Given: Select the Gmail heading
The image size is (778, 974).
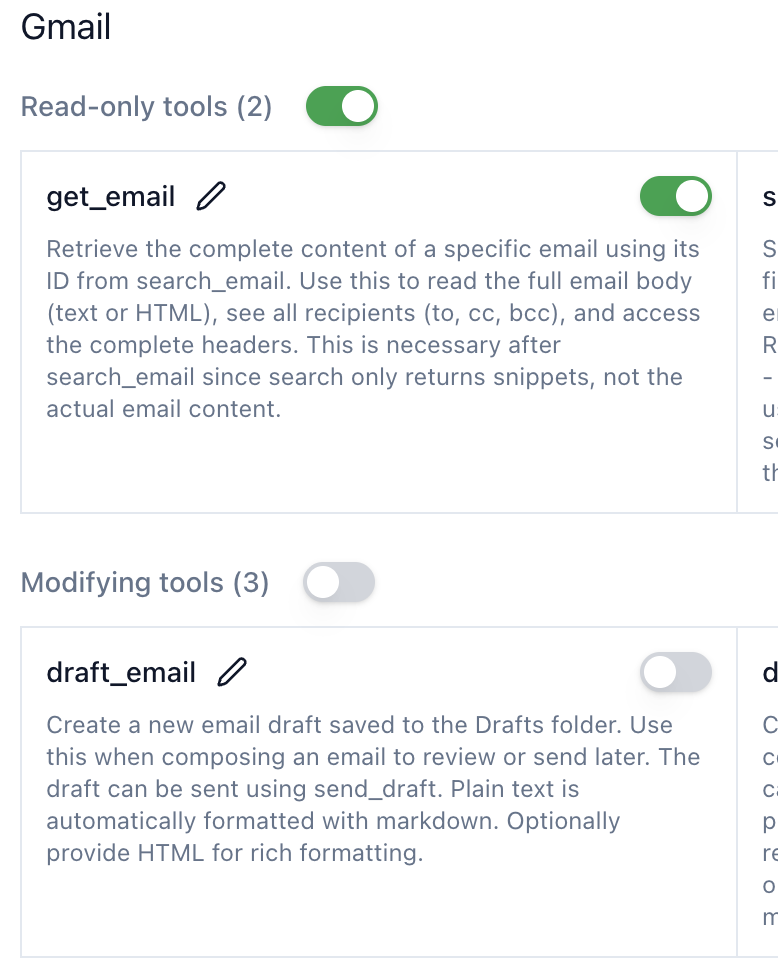Looking at the screenshot, I should (66, 27).
